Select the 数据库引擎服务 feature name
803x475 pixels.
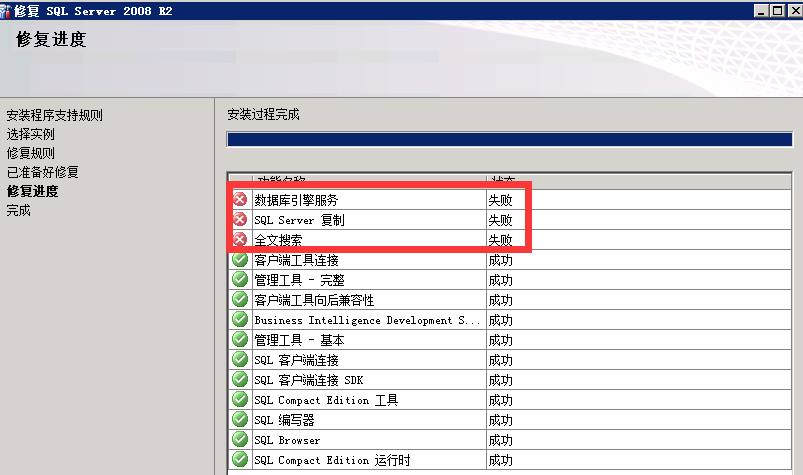coord(296,200)
